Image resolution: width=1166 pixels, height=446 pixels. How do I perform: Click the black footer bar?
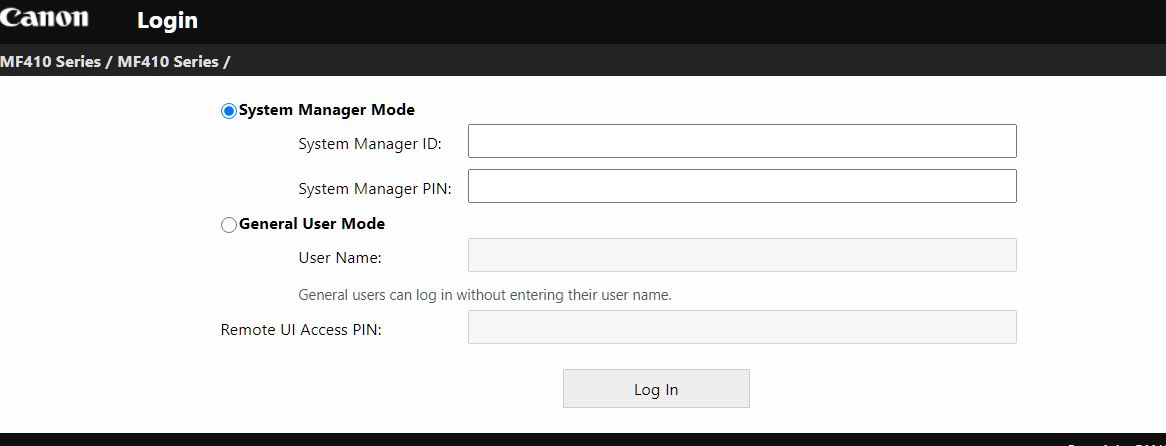[x=500, y=440]
